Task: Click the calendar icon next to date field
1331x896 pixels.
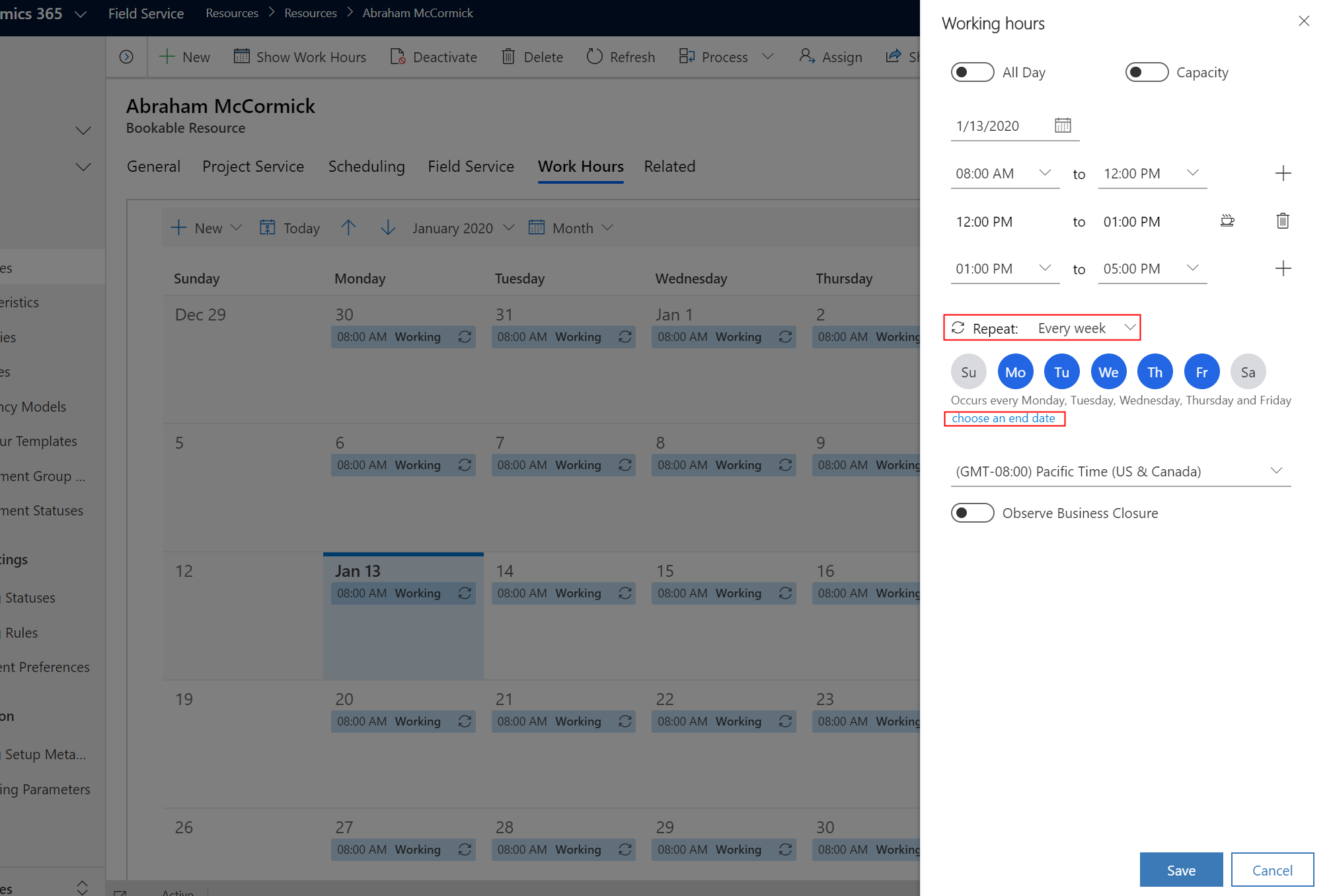Action: (x=1062, y=125)
